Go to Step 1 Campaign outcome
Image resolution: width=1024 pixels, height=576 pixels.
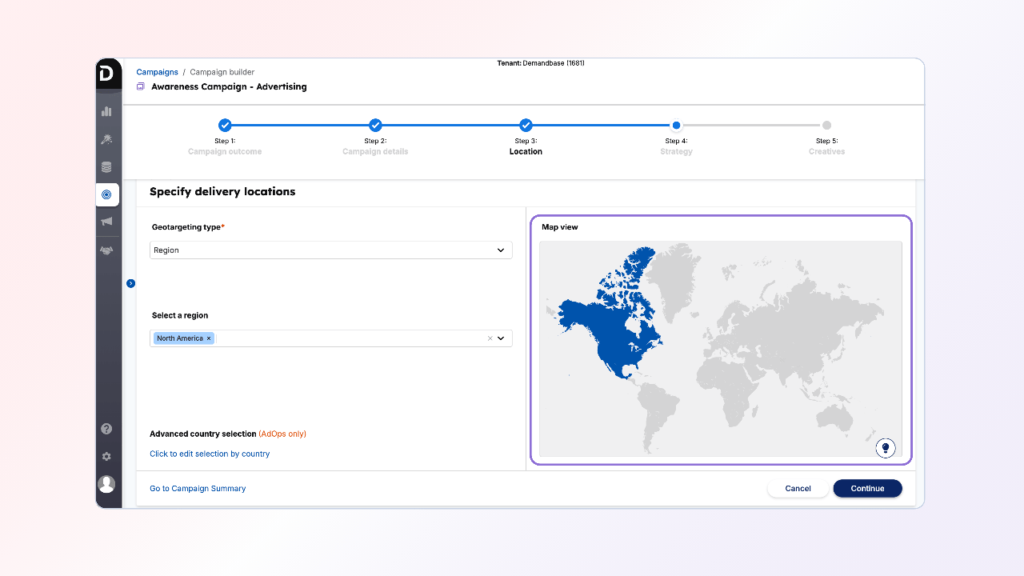pyautogui.click(x=225, y=125)
